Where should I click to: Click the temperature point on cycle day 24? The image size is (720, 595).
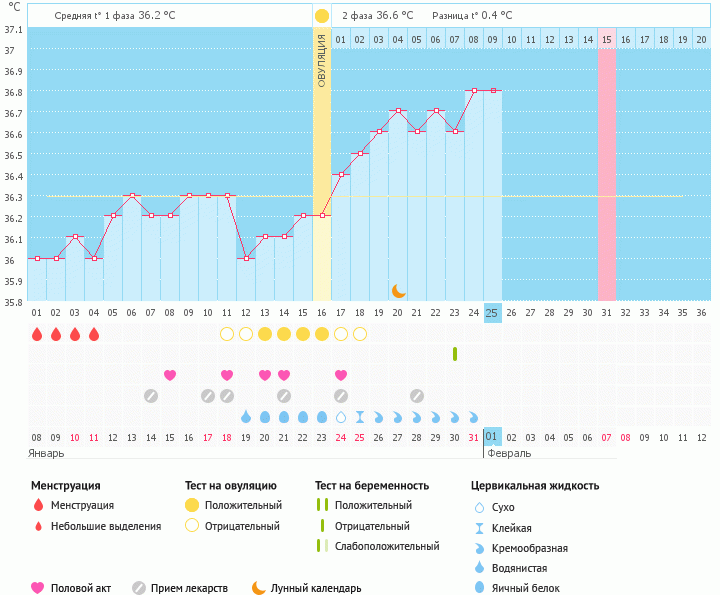[x=473, y=90]
